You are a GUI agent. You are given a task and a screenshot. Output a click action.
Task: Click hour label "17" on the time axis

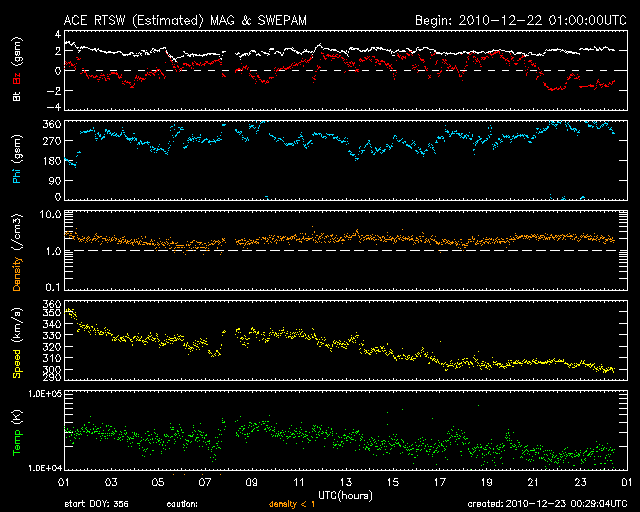[440, 483]
